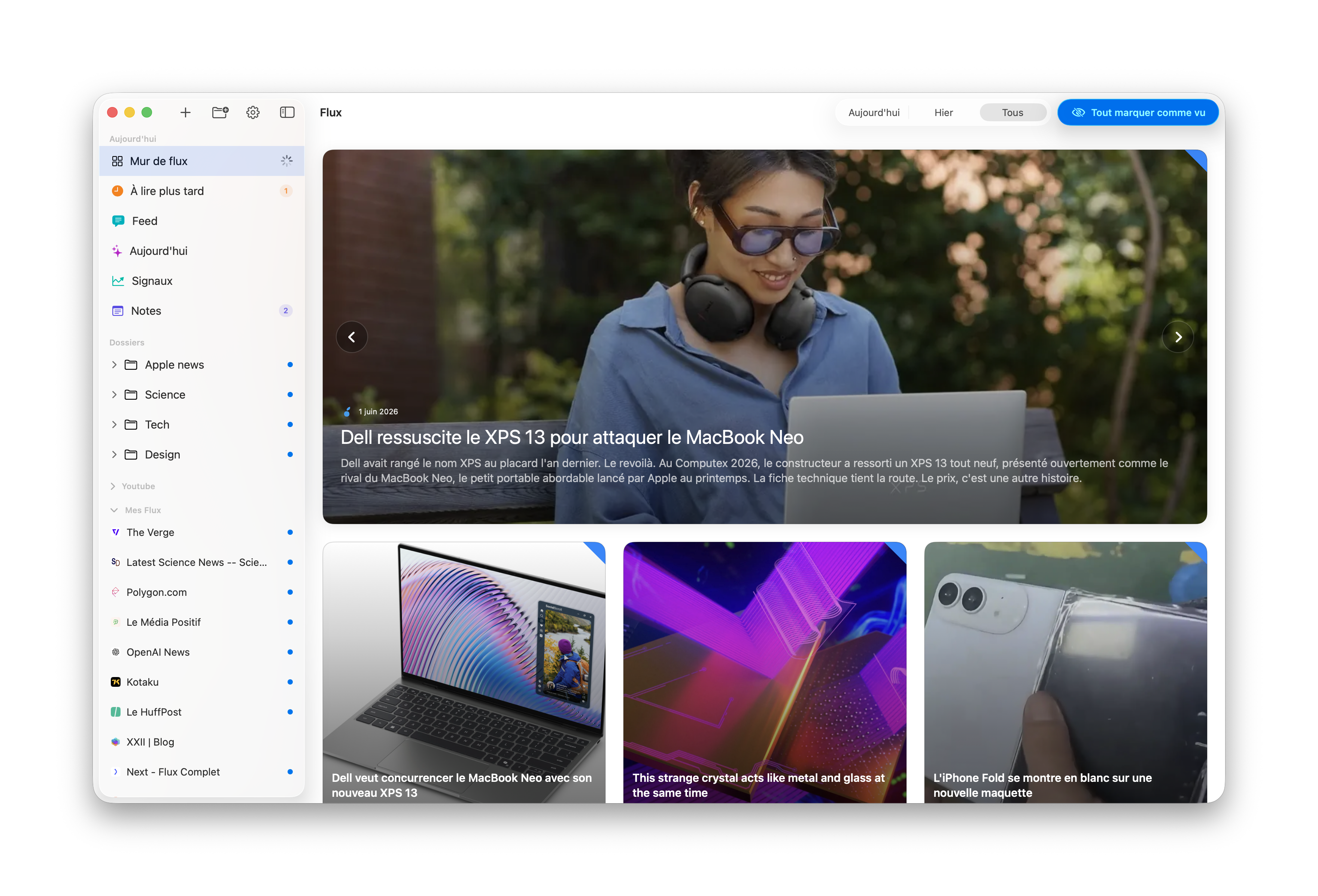Switch filter to Aujourd'hui tab
This screenshot has height=896, width=1318.
874,113
